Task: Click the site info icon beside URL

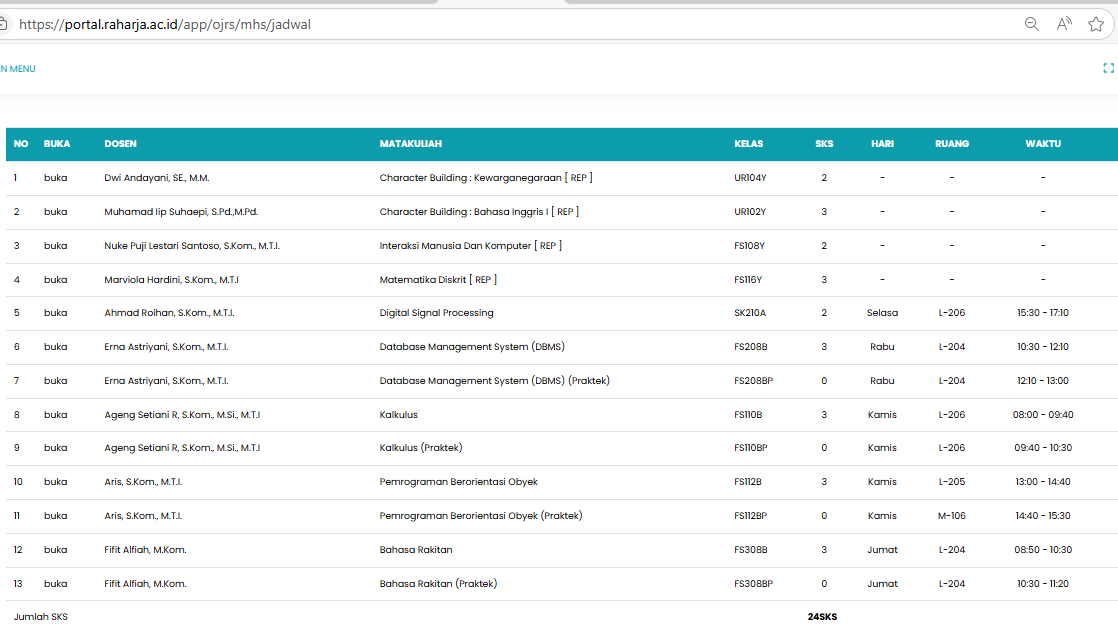Action: click(3, 24)
